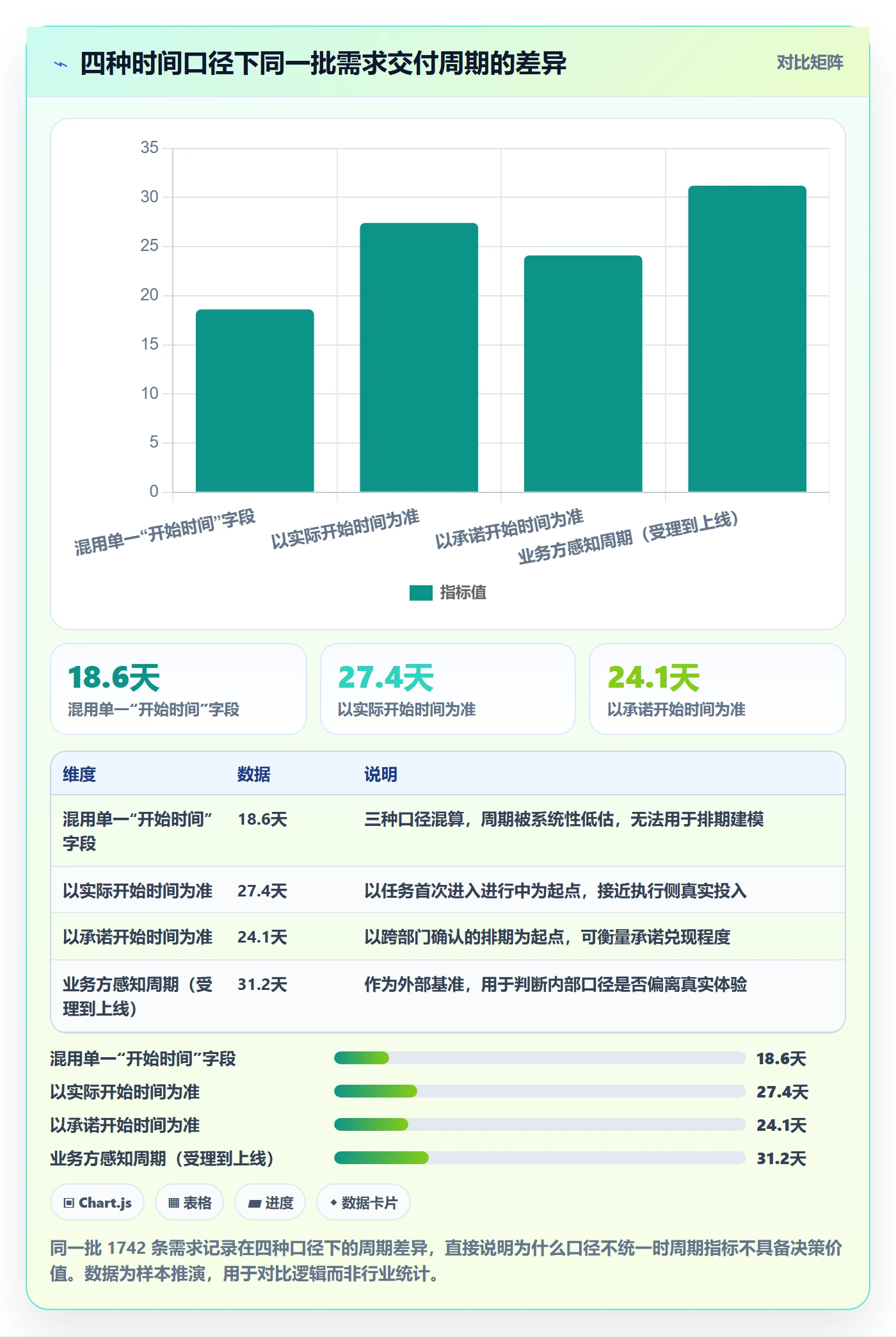Click progress bar for 以承诺开始时间为准
Image resolution: width=896 pixels, height=1337 pixels.
540,1124
